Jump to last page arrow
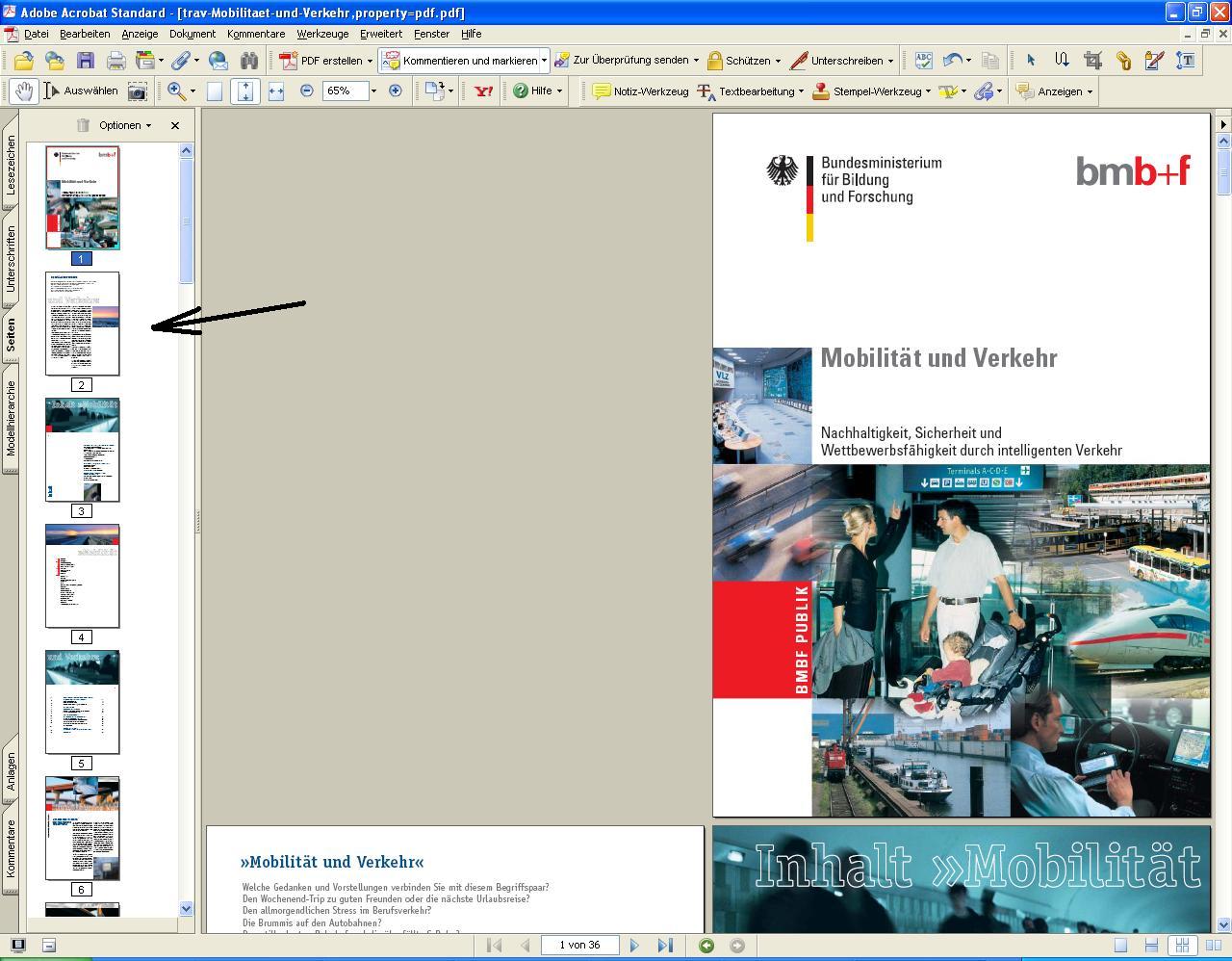The height and width of the screenshot is (961, 1232). [665, 946]
